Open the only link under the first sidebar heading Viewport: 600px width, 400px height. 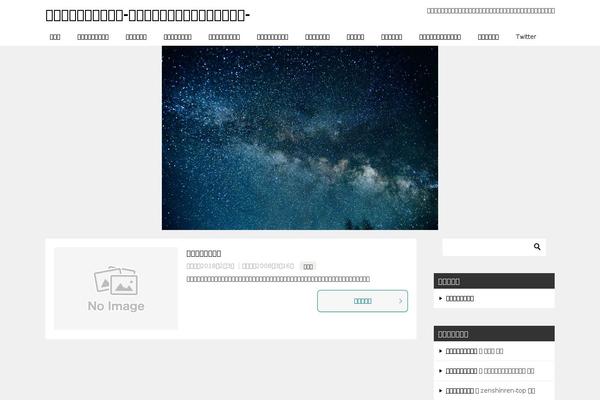(460, 298)
